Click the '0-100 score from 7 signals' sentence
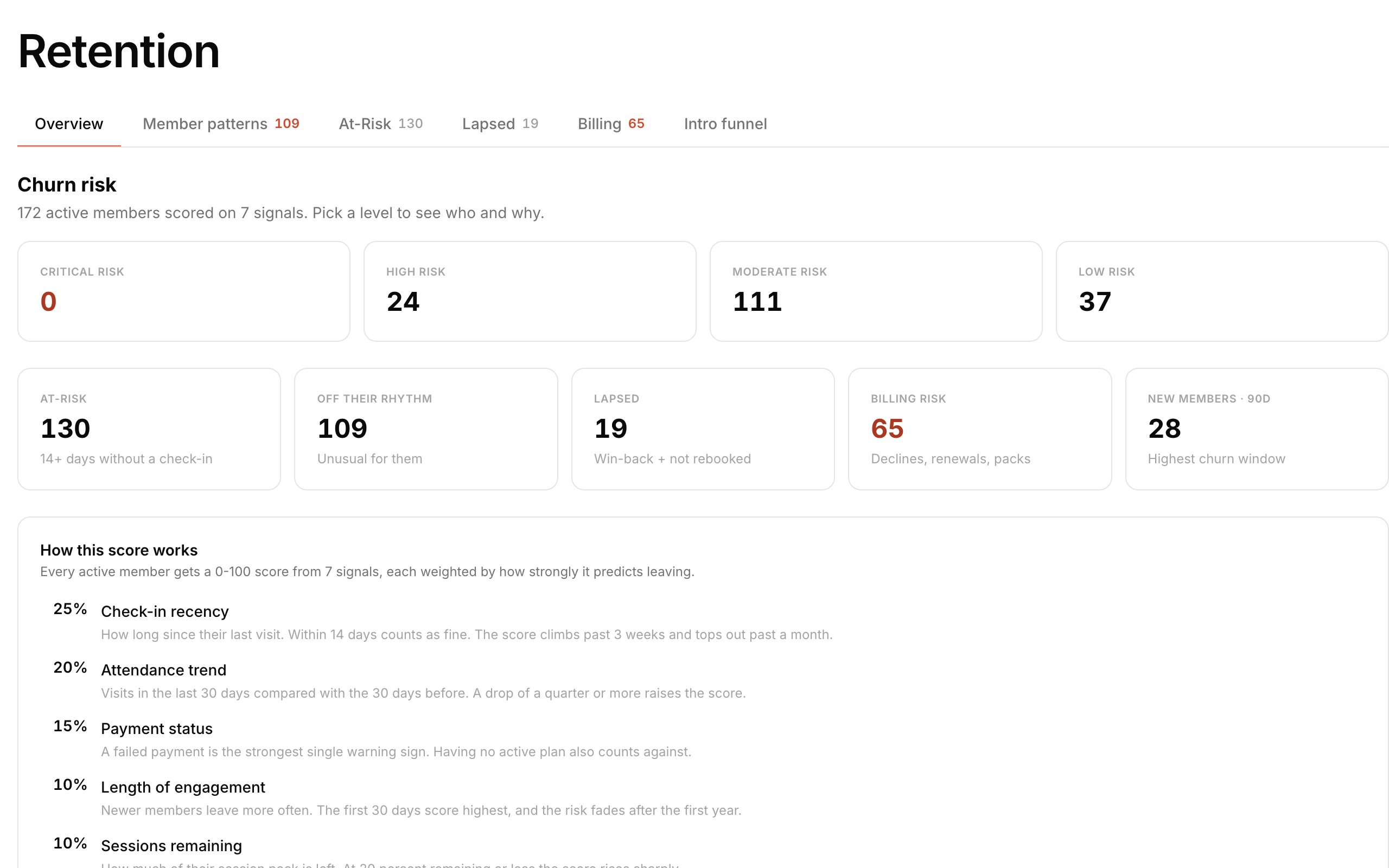 pos(367,572)
